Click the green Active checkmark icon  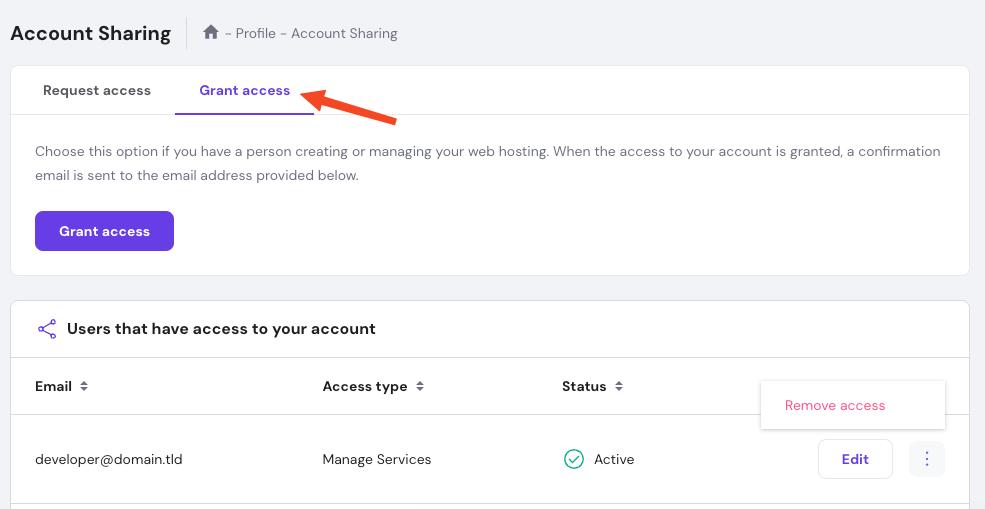pos(573,460)
